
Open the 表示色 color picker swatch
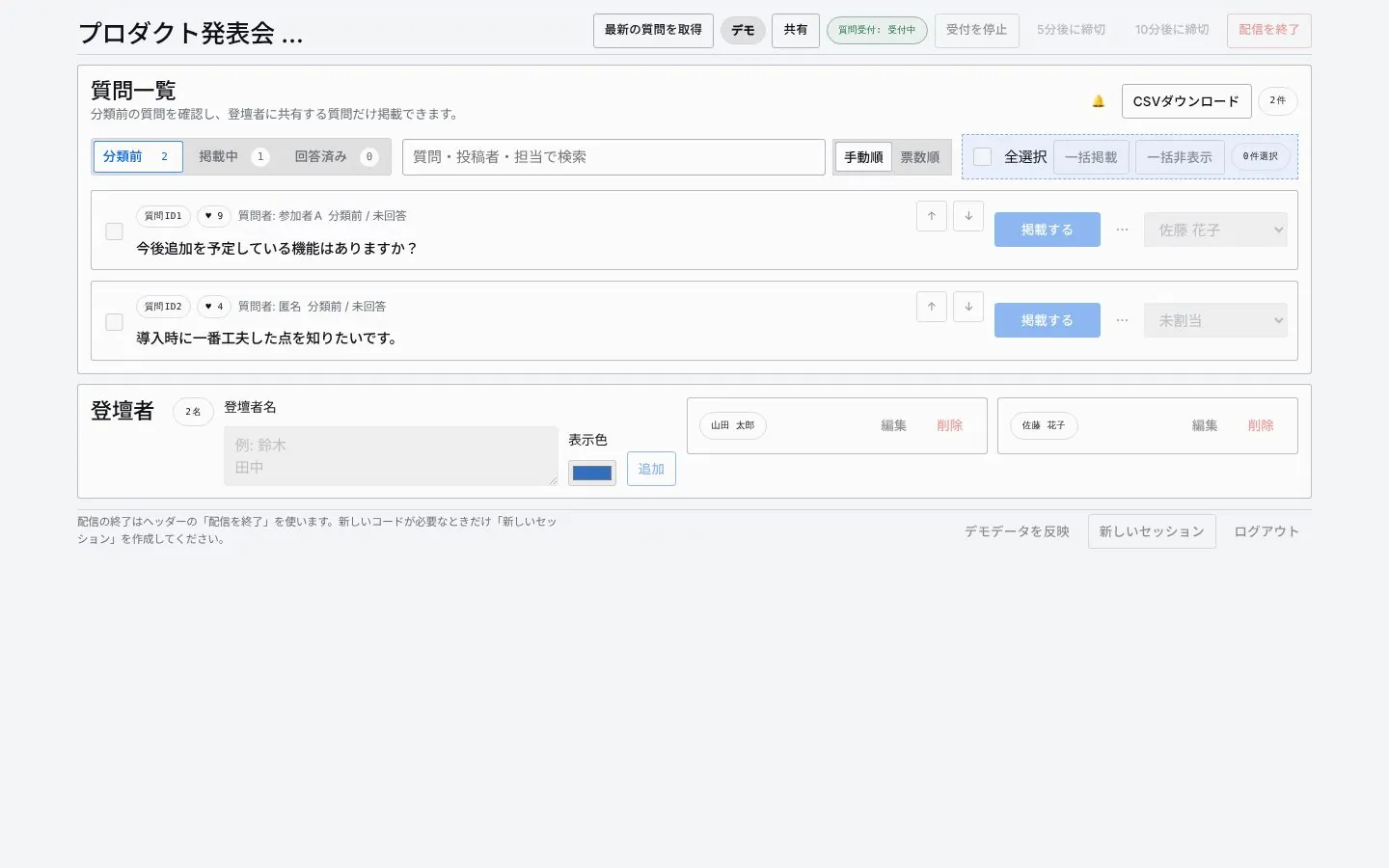click(x=592, y=473)
